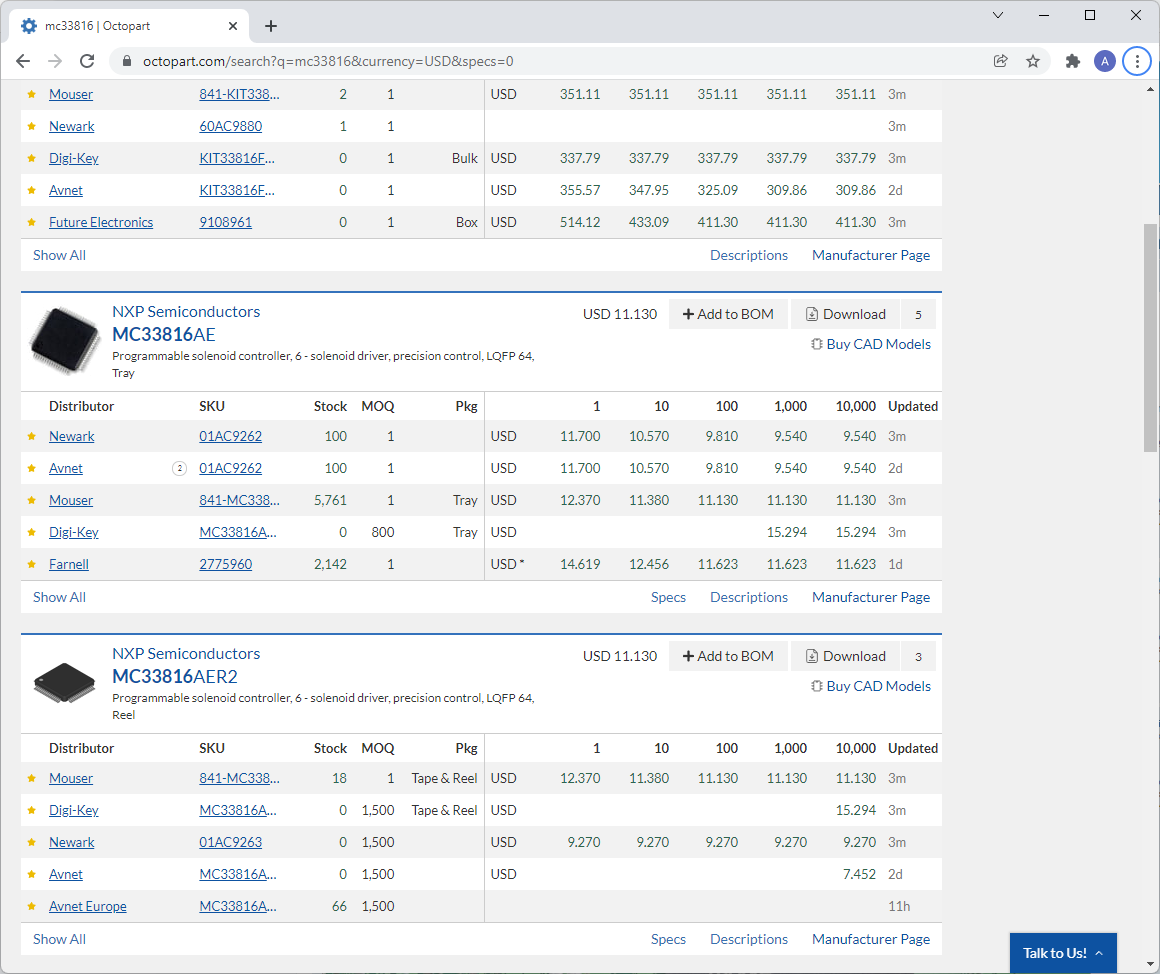Screen dimensions: 1160x974
Task: Star the Mouser distributor row for MC33816AE
Action: tap(31, 500)
